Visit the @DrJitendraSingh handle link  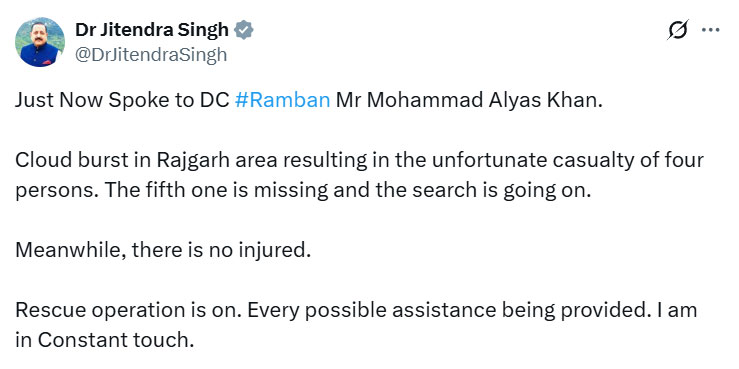point(151,55)
